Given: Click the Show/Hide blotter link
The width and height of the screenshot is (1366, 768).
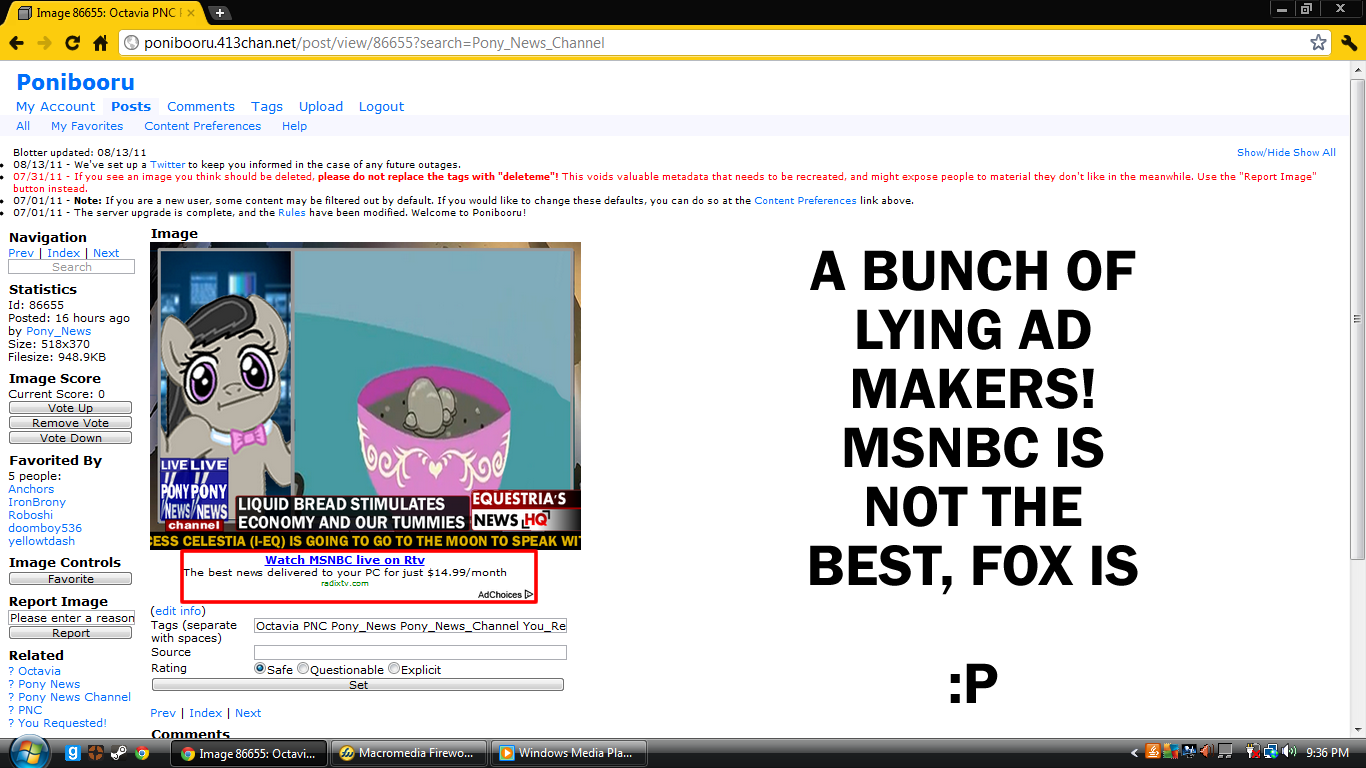Looking at the screenshot, I should (x=1264, y=153).
